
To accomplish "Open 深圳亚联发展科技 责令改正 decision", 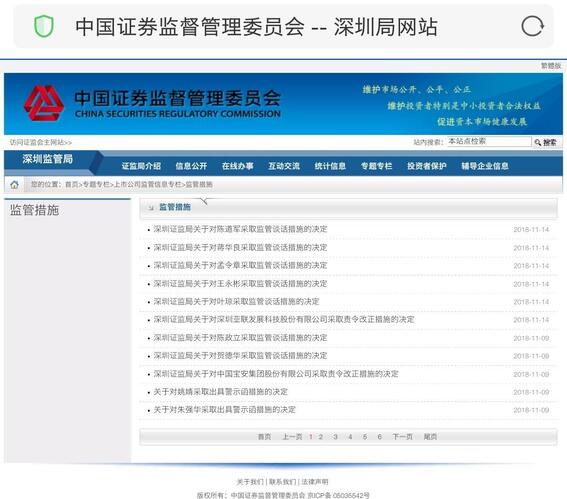I will [x=284, y=319].
